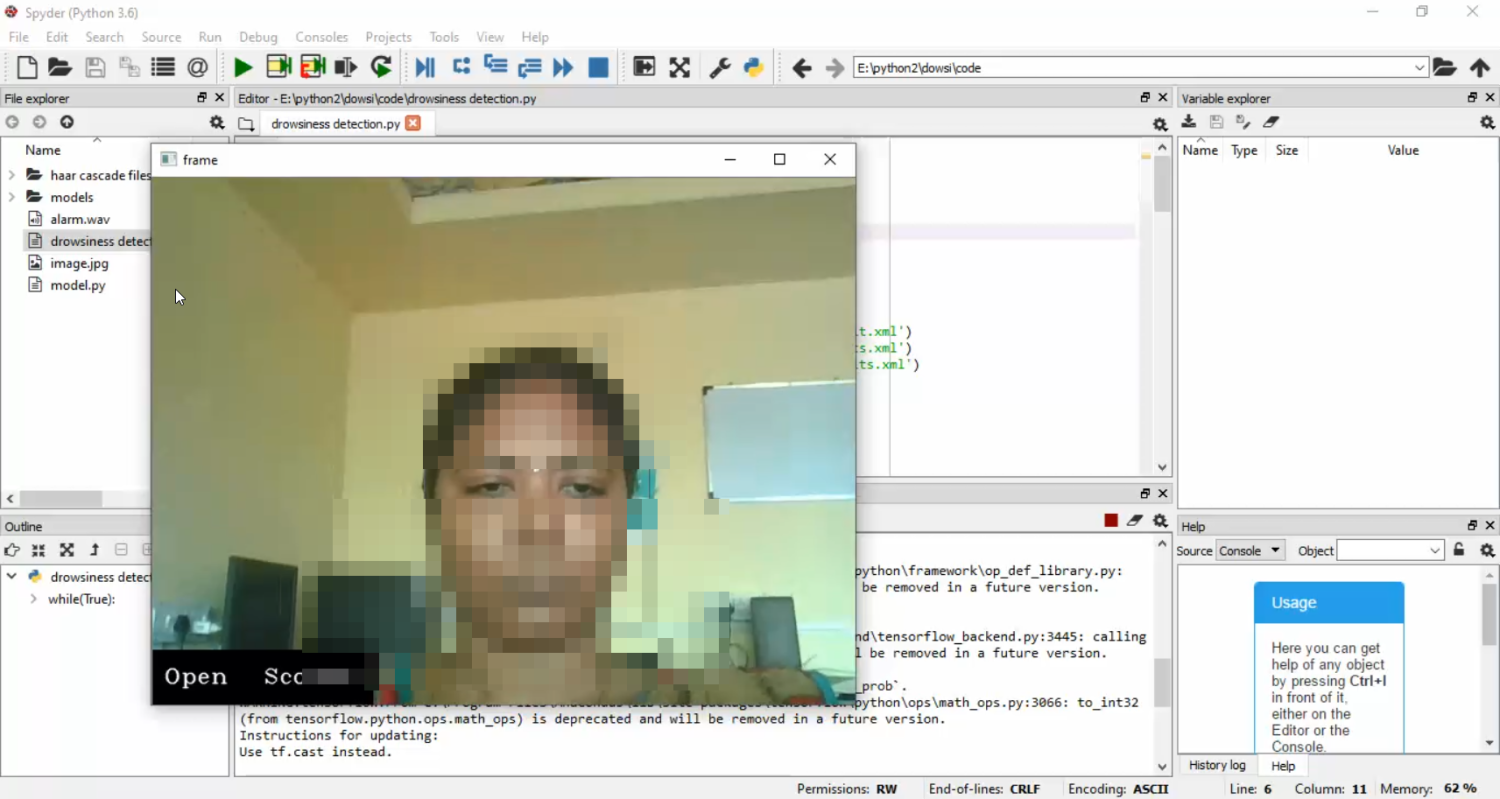Remove all variables with the Variable explorer eraser
The image size is (1500, 799).
click(x=1271, y=122)
